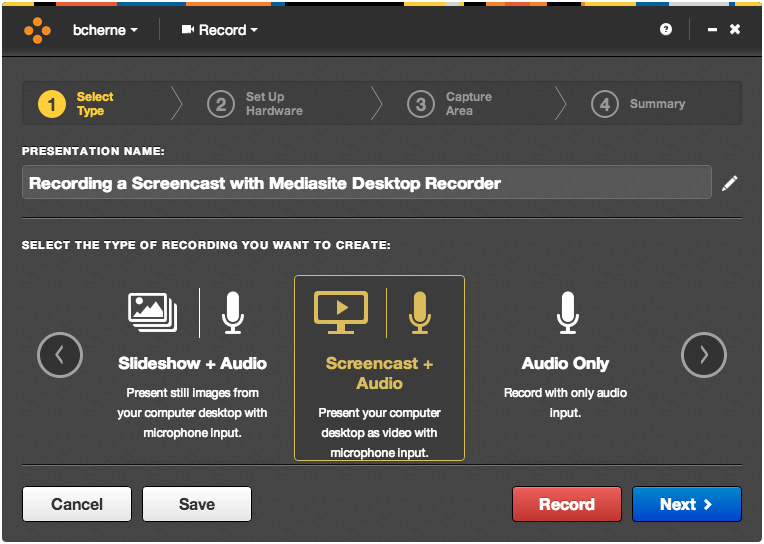Close the recorder window
This screenshot has height=544, width=764.
pyautogui.click(x=735, y=29)
